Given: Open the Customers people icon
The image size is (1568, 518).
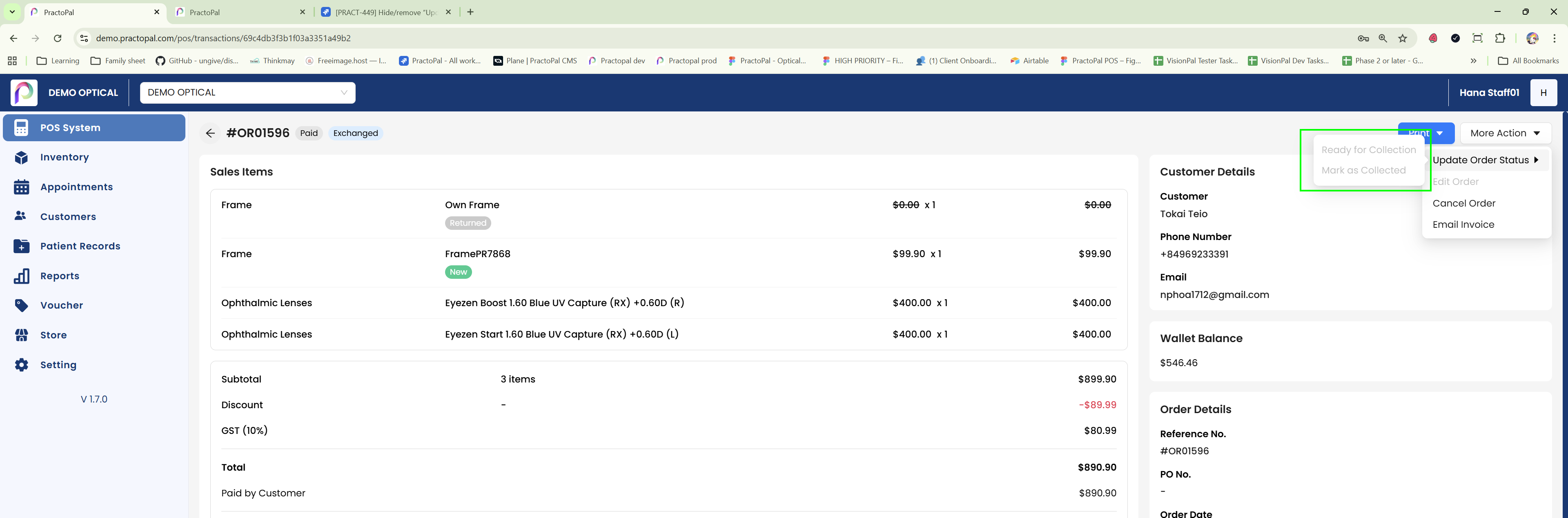Looking at the screenshot, I should (x=21, y=216).
